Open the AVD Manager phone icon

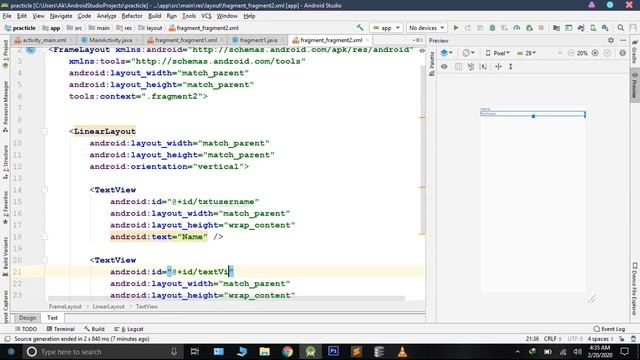pyautogui.click(x=593, y=28)
